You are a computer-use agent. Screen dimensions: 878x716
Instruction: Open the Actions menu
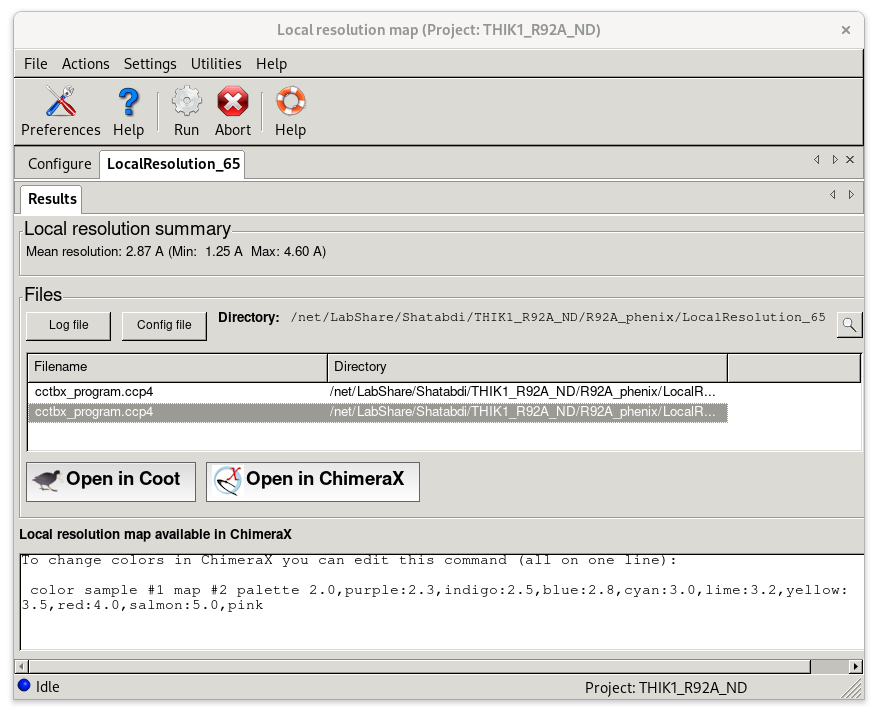click(x=86, y=64)
